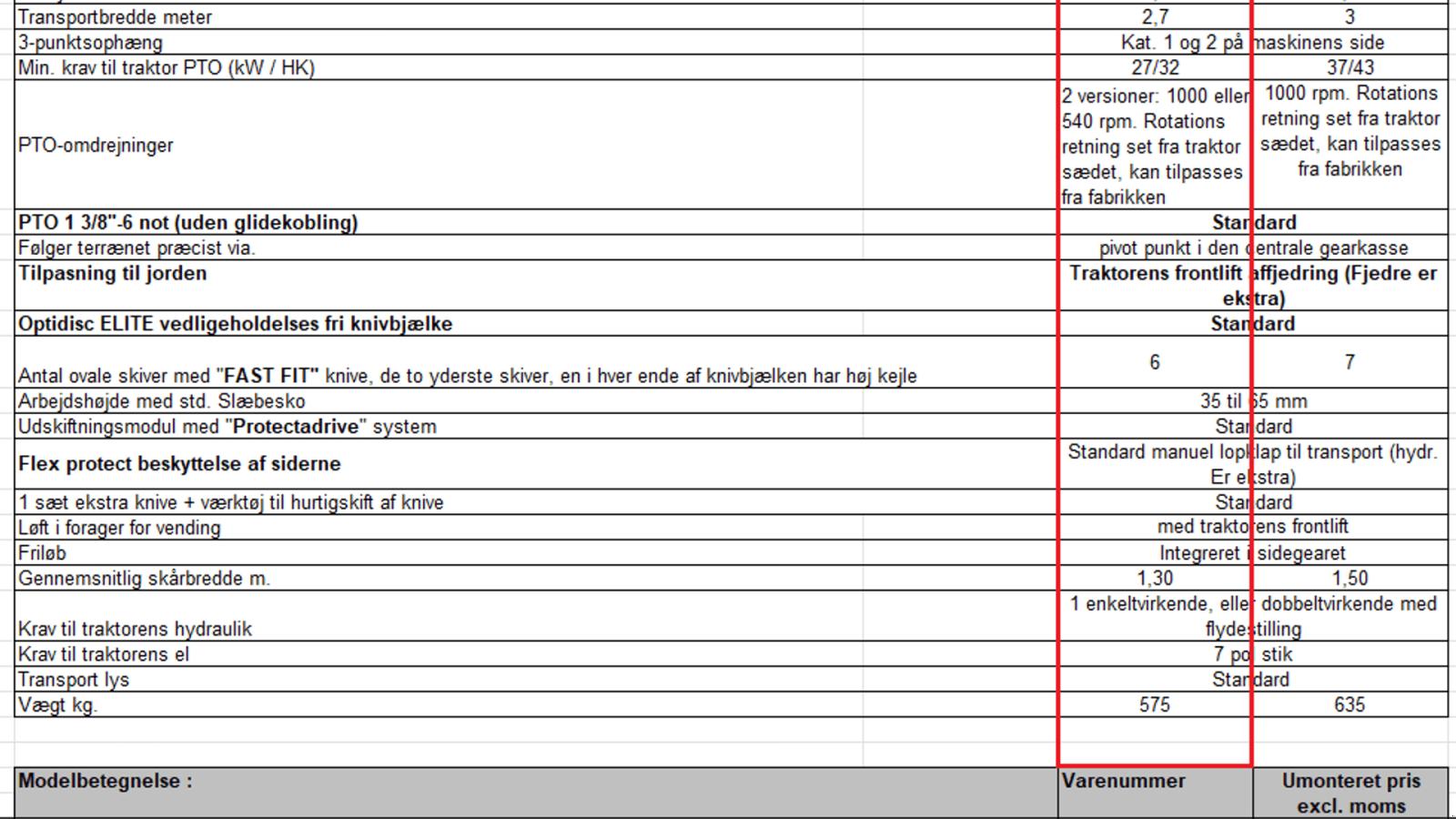Click the 'Løft i forager for vending' cell
Screen dimensions: 1456x819
119,528
